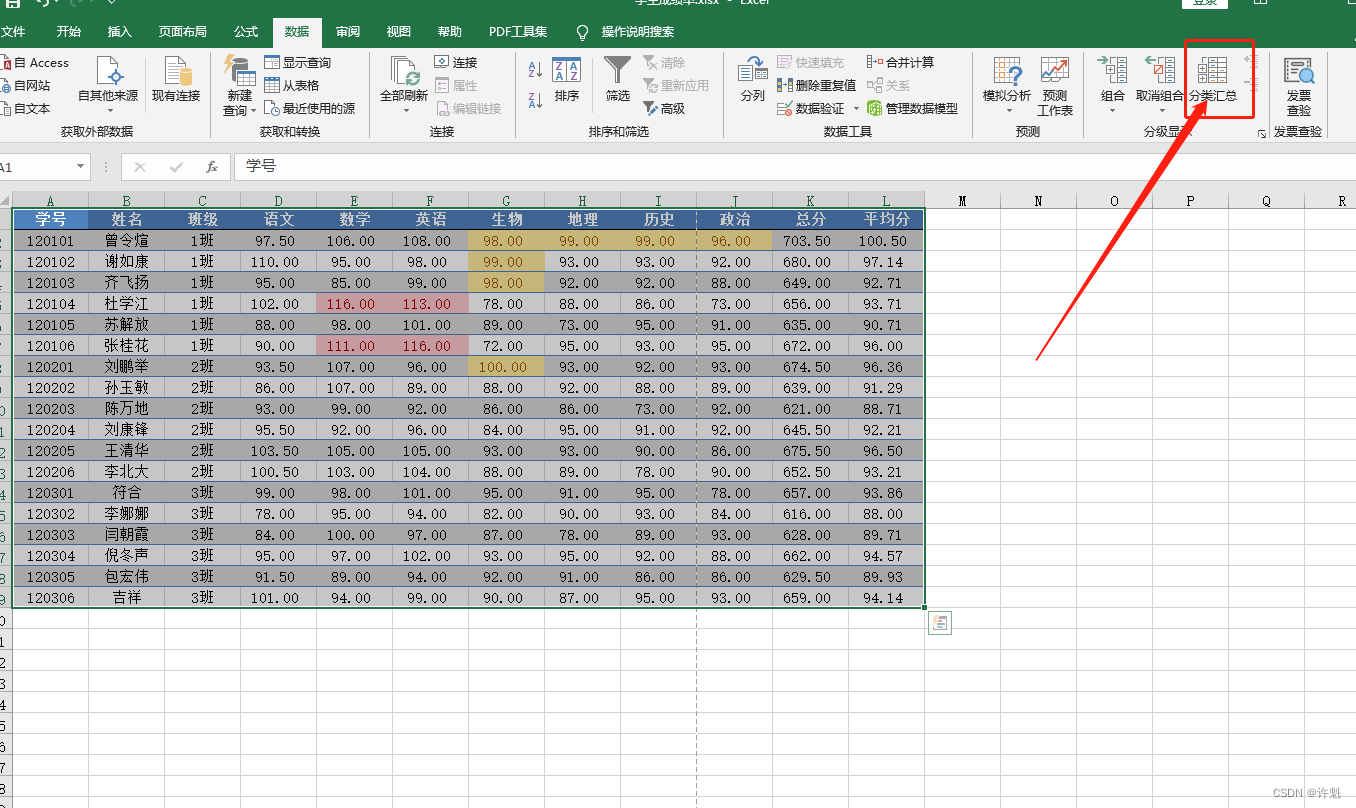Image resolution: width=1356 pixels, height=808 pixels.
Task: Click 现有连接 (Existing Connections) icon
Action: coord(176,81)
